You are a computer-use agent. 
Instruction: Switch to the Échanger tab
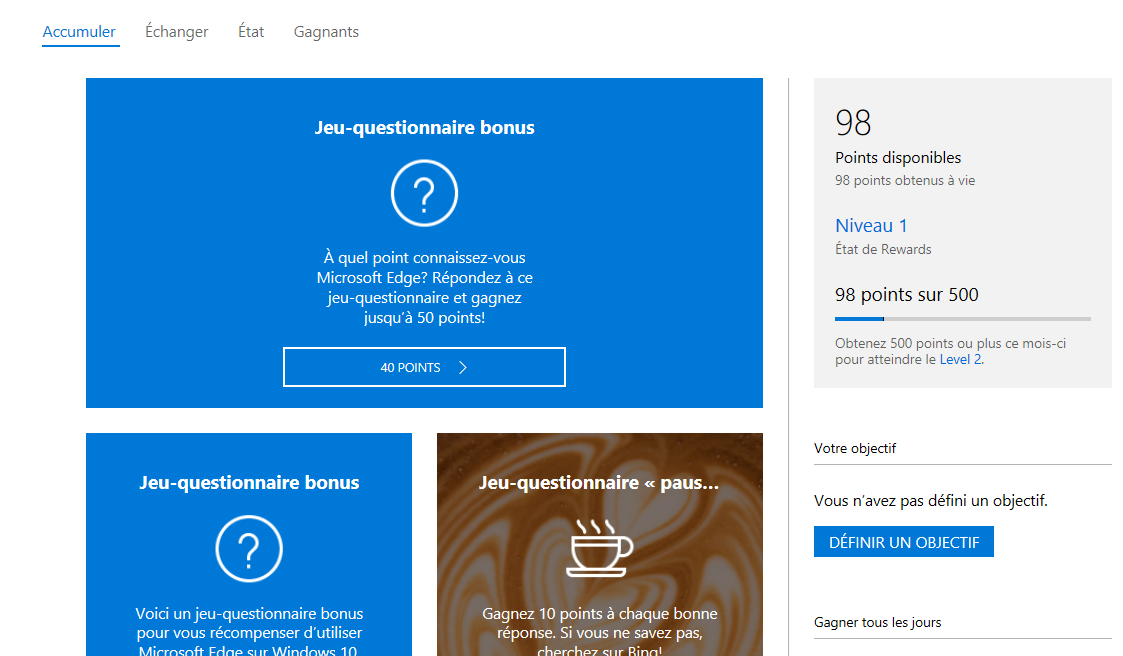tap(176, 32)
